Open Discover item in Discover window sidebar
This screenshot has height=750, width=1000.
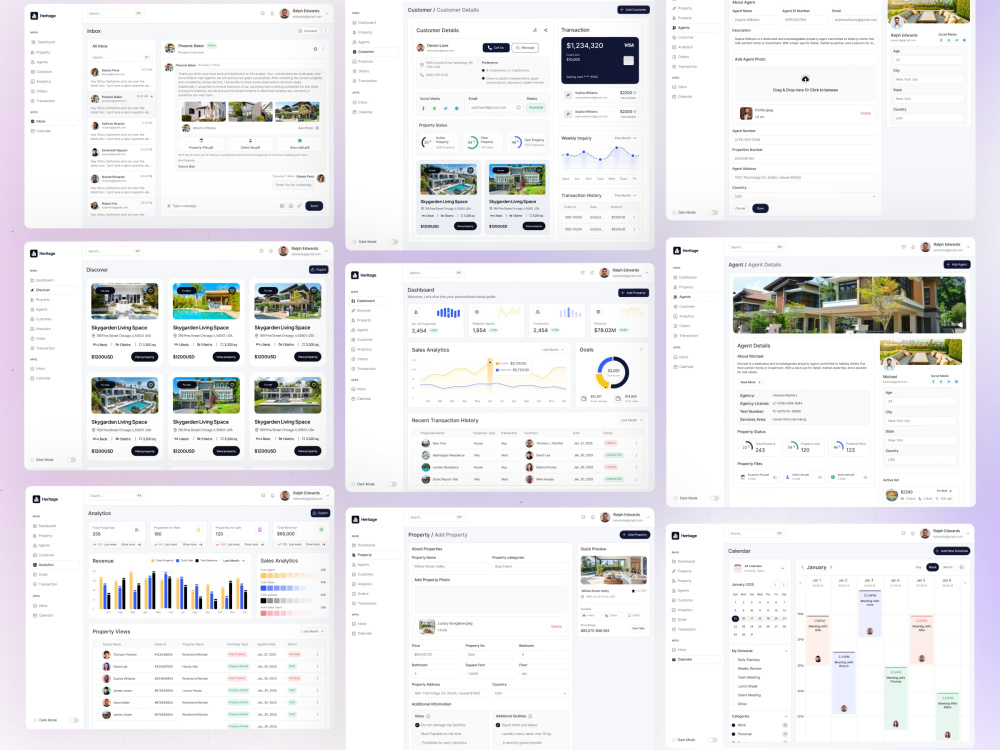coord(54,290)
